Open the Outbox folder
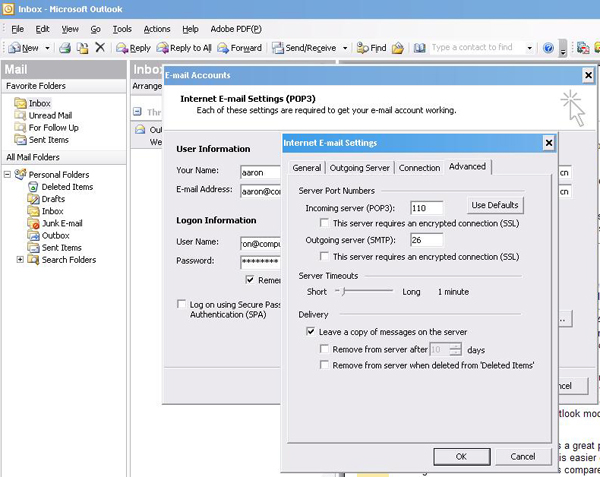Image resolution: width=600 pixels, height=477 pixels. coord(55,236)
